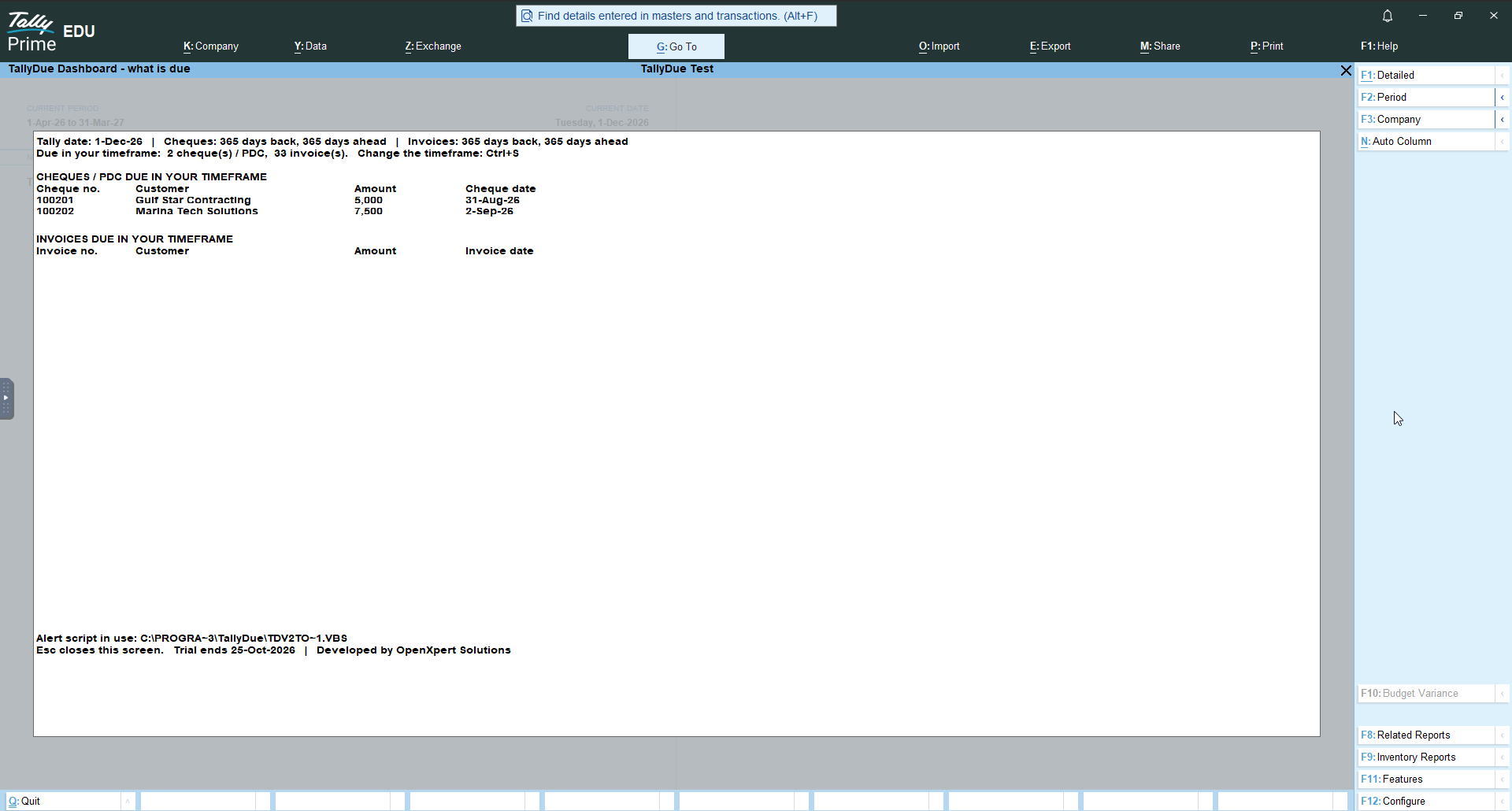
Task: Open the Y: Data menu
Action: click(310, 46)
